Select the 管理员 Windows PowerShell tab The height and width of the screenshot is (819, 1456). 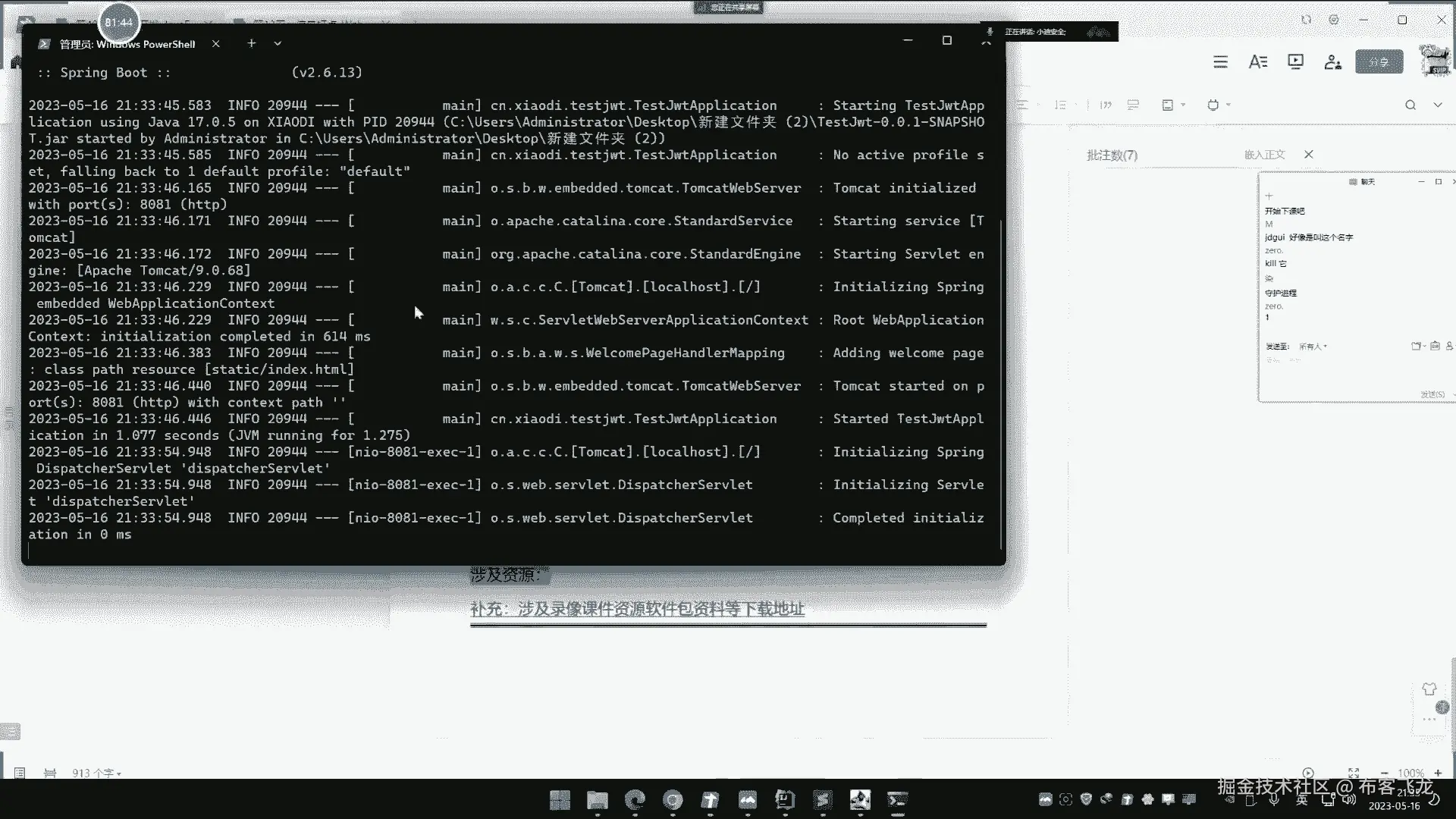127,44
